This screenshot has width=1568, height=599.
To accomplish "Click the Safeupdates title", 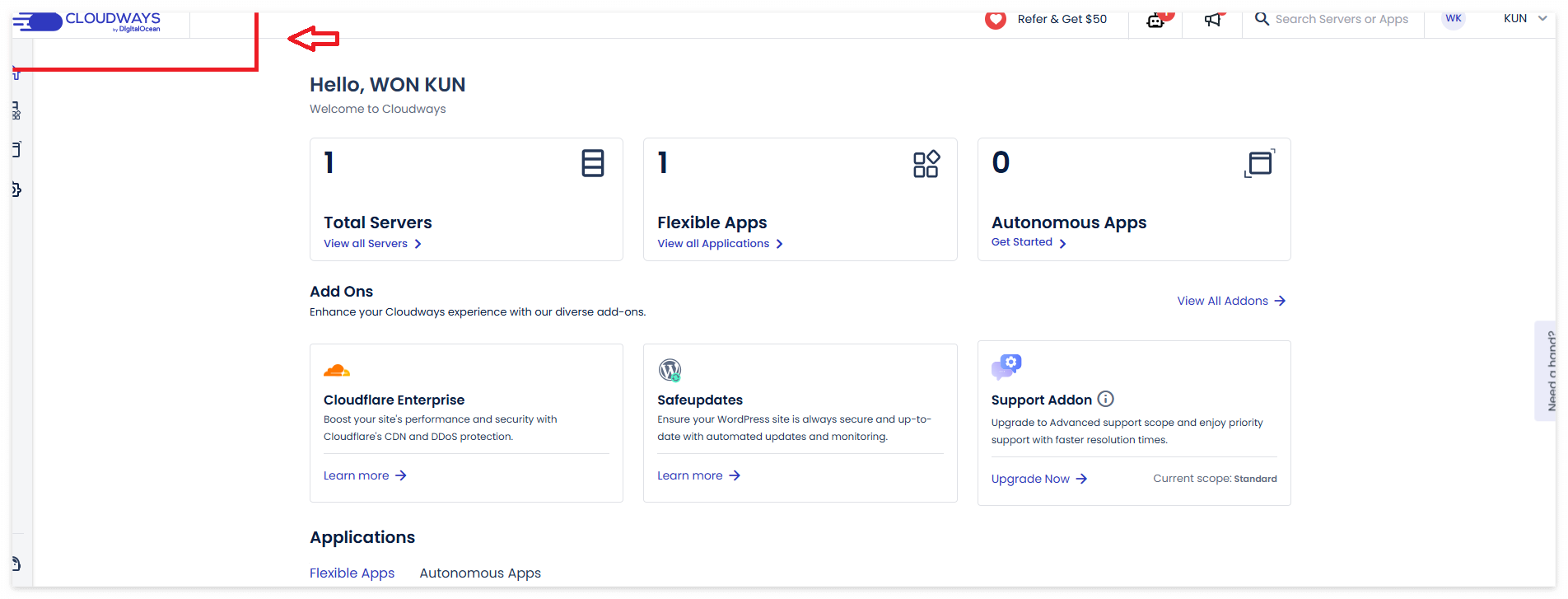I will (700, 400).
